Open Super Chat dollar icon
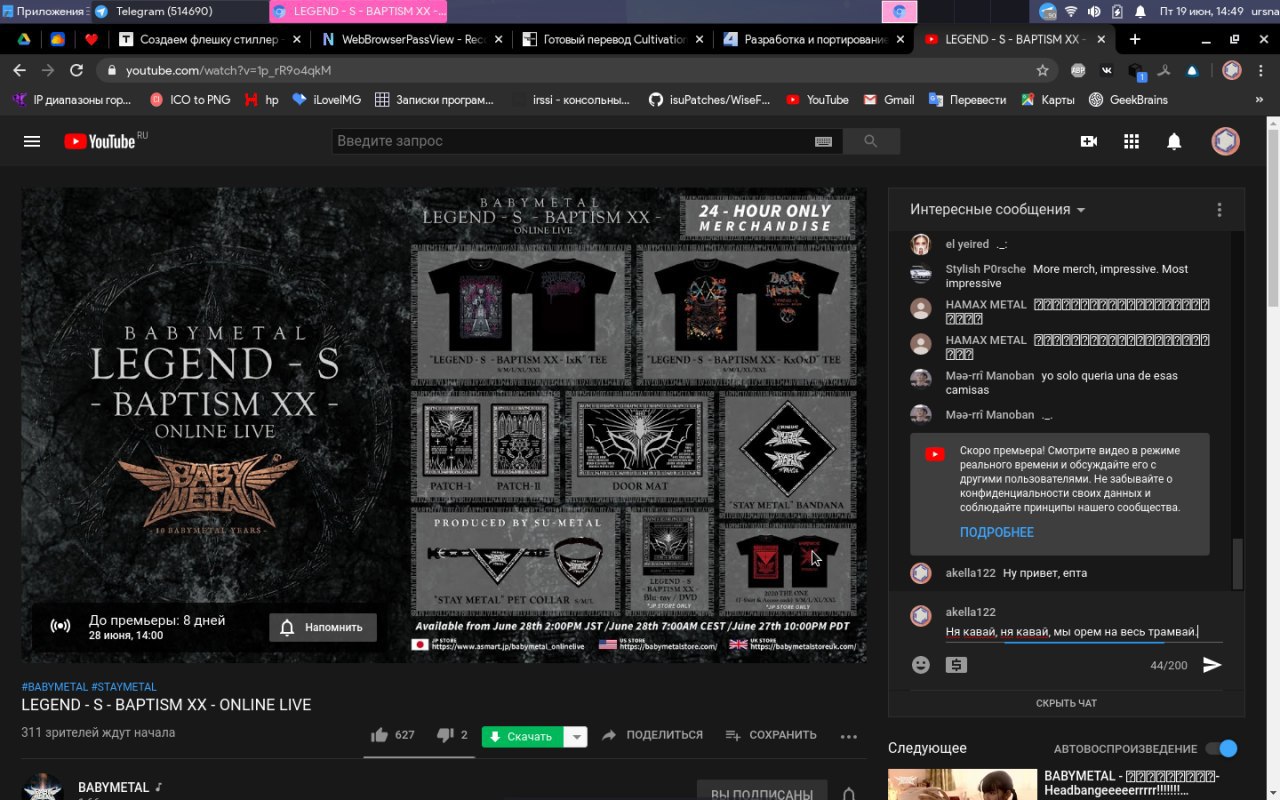Screen dimensions: 1280x800 (956, 665)
